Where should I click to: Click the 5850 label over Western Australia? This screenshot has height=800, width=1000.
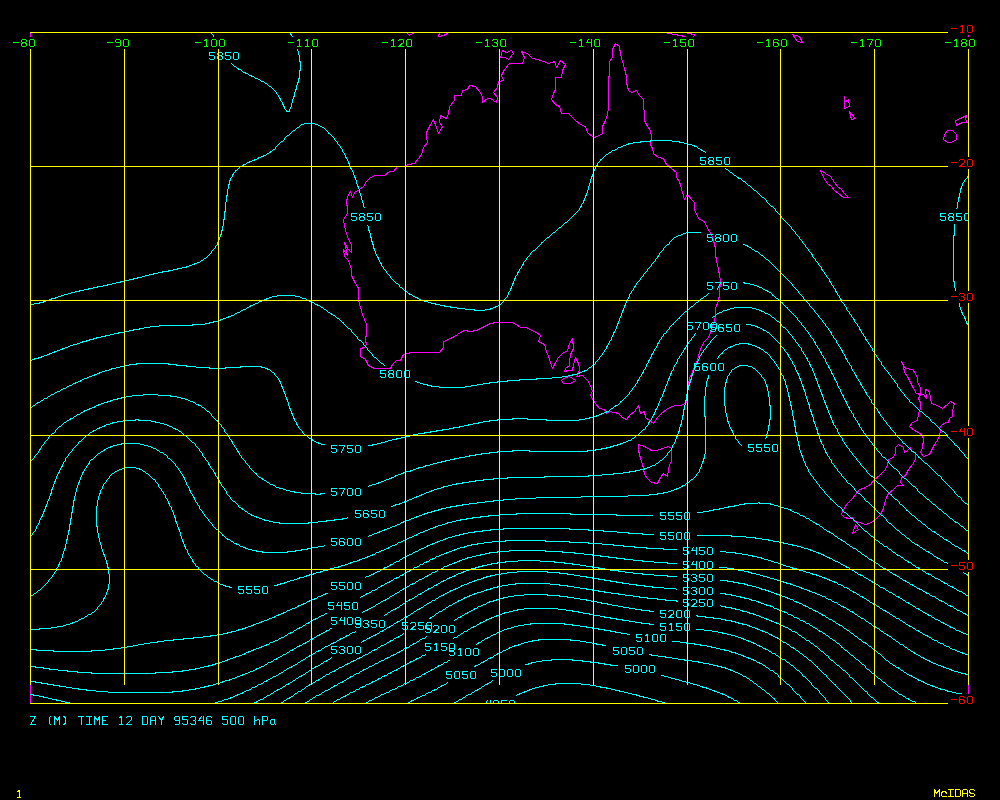tap(365, 217)
